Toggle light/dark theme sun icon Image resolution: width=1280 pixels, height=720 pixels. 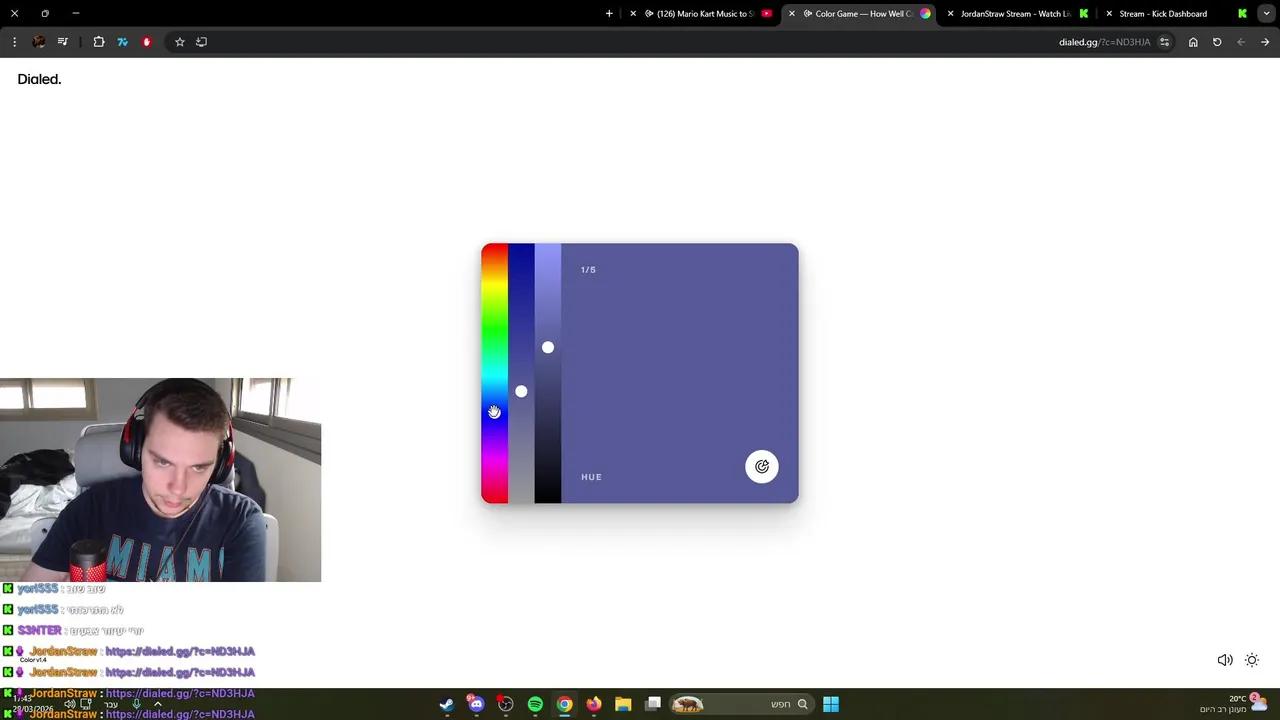pyautogui.click(x=1252, y=660)
